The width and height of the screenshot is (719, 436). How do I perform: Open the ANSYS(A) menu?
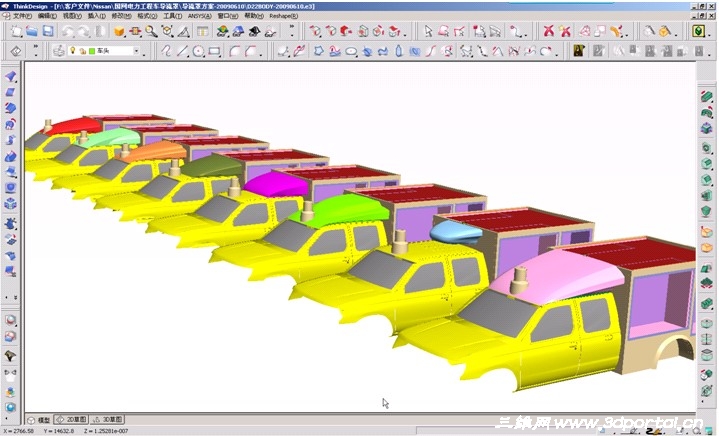(x=199, y=16)
